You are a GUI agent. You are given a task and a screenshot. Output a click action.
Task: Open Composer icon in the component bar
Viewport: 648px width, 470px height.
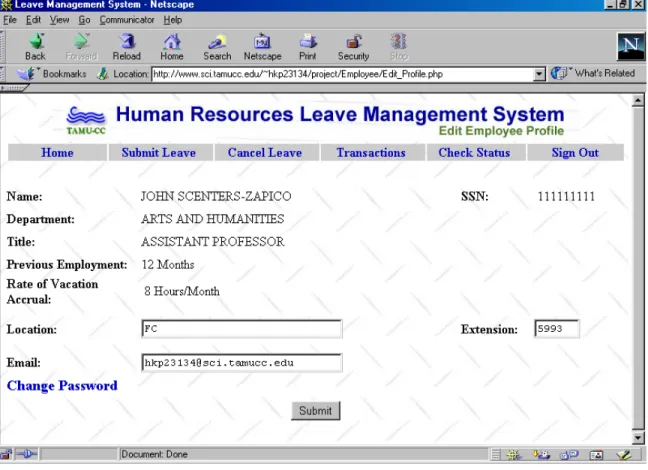[x=624, y=455]
